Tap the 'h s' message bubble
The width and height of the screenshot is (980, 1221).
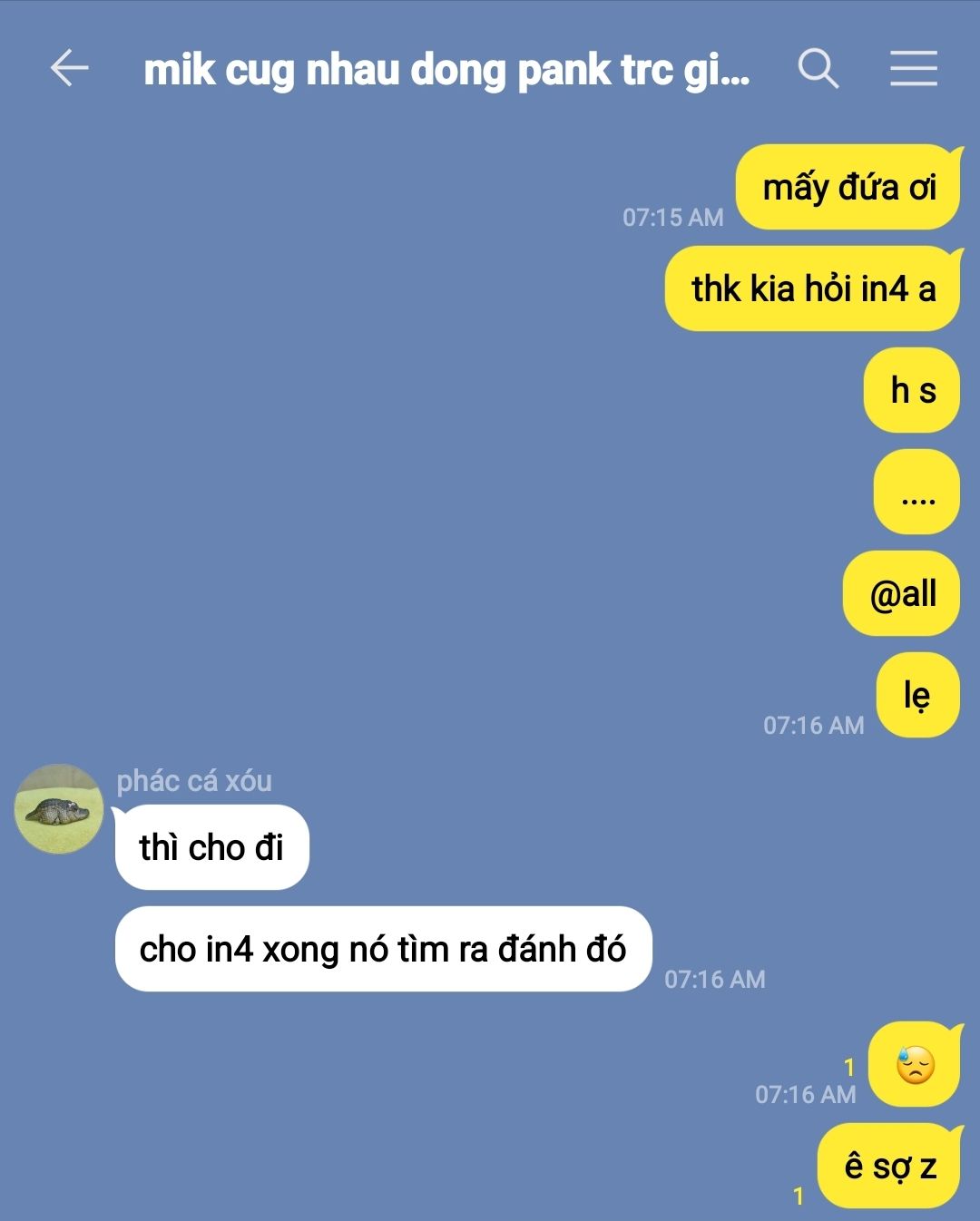point(912,390)
